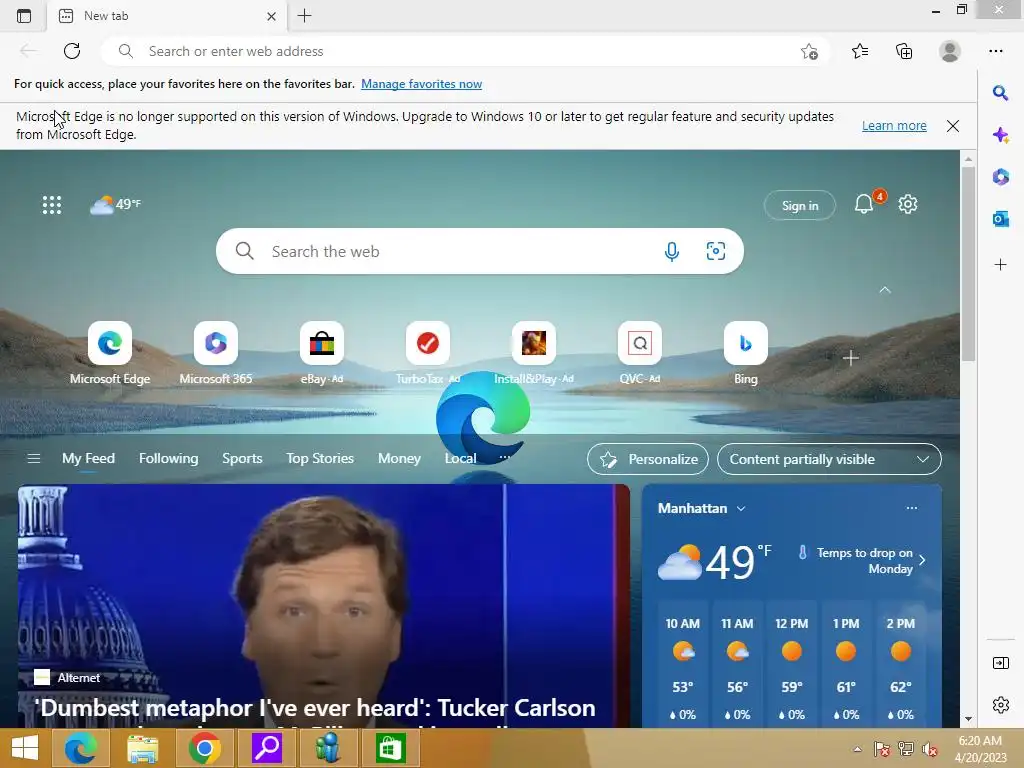Expand the Temps to drop on Monday arrow
Screen dimensions: 1024x768
coord(922,560)
